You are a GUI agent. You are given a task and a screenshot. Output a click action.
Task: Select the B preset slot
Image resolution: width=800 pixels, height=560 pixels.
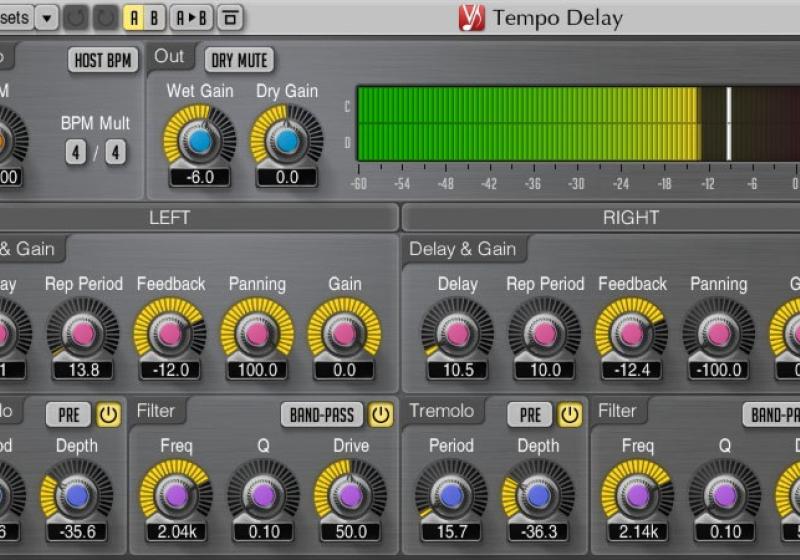point(154,18)
